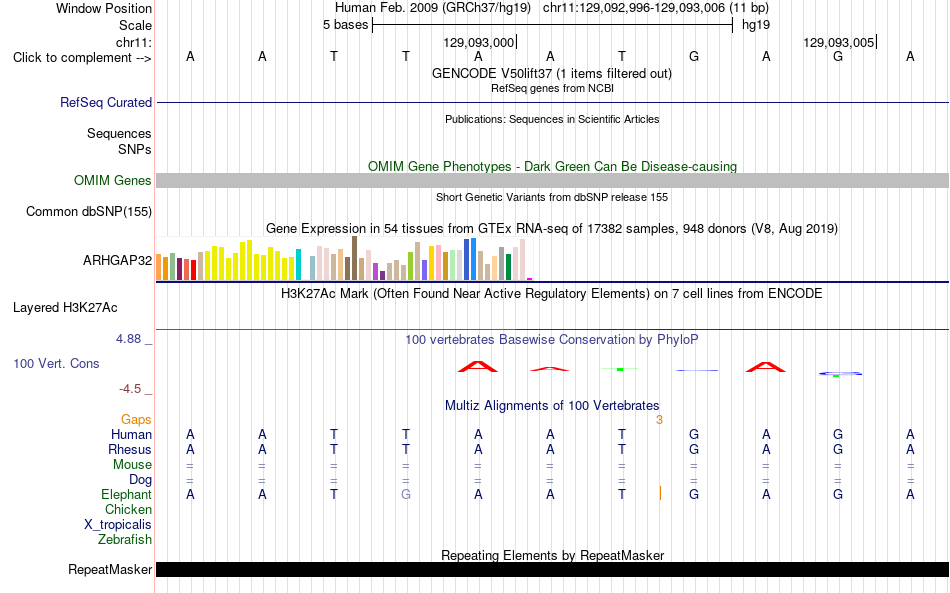This screenshot has width=950, height=593.
Task: Click 'Gene Expression in 54 tissues from GTEx' title
Action: [552, 229]
